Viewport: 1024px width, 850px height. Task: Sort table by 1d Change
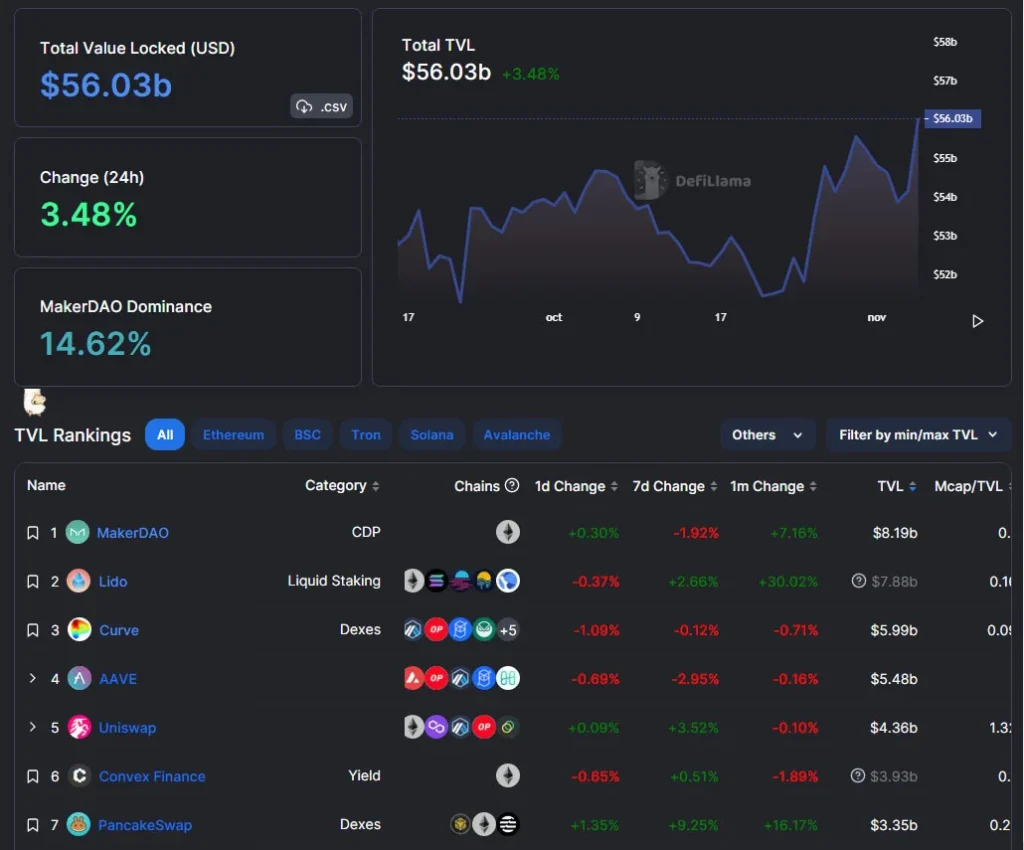click(x=576, y=486)
